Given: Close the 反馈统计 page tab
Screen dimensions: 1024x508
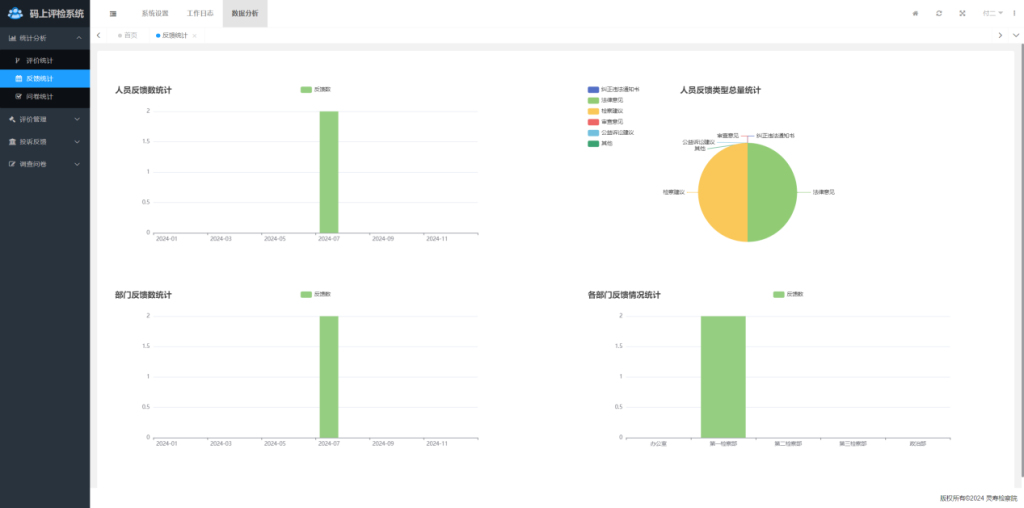Looking at the screenshot, I should coord(194,36).
